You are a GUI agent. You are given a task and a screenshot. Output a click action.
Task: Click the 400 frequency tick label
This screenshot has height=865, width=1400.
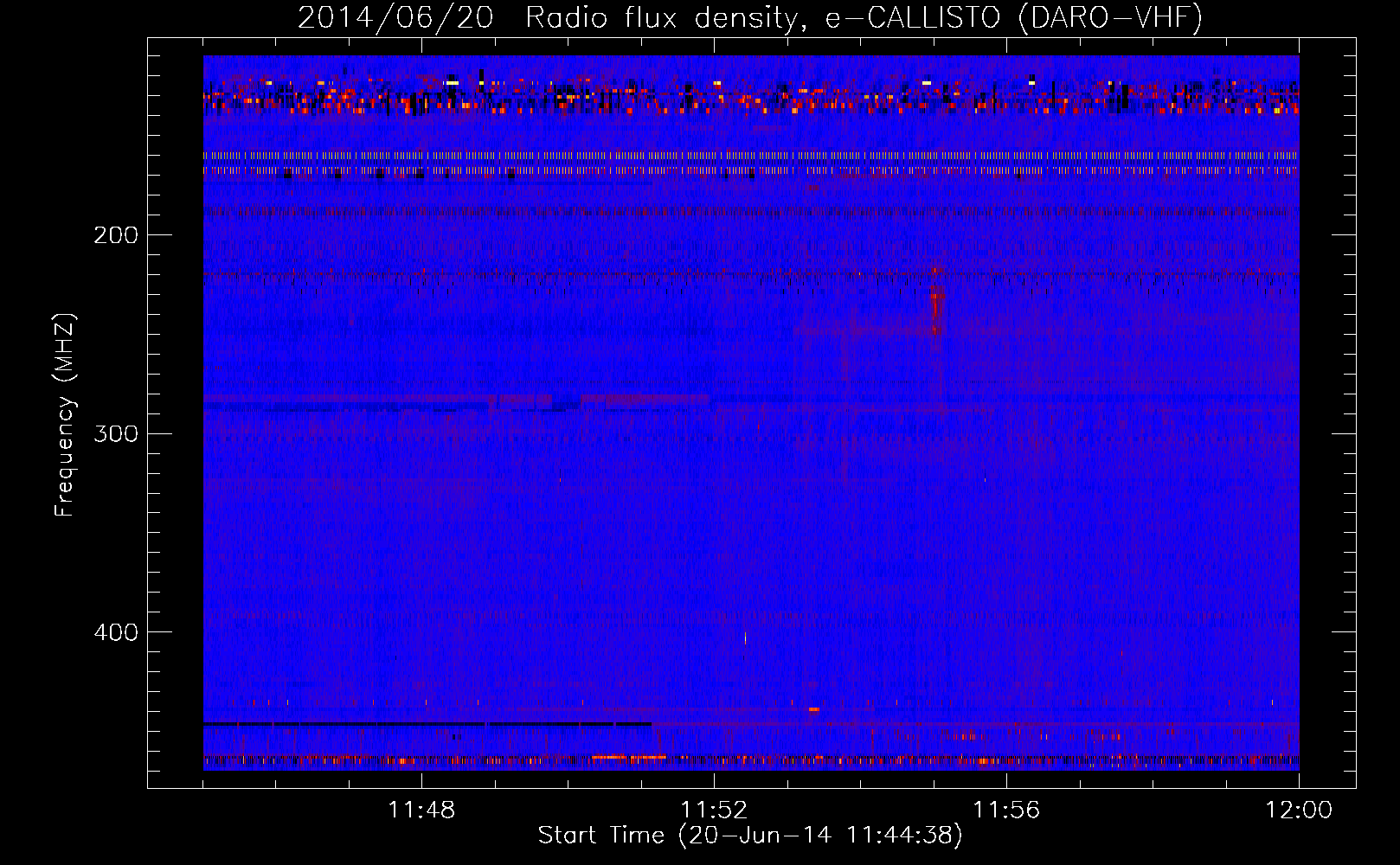116,632
